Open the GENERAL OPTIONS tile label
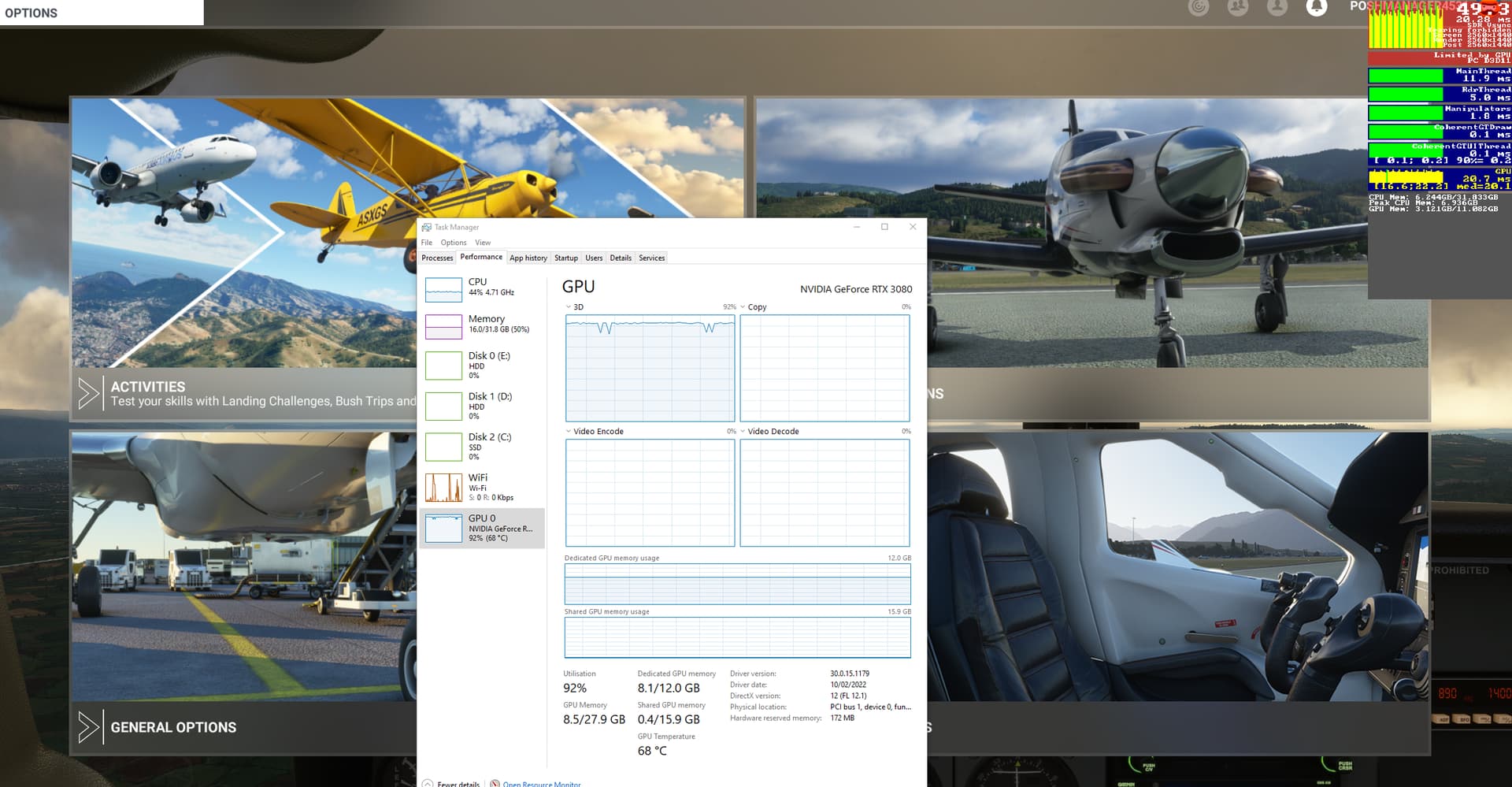Viewport: 1512px width, 787px height. 173,727
